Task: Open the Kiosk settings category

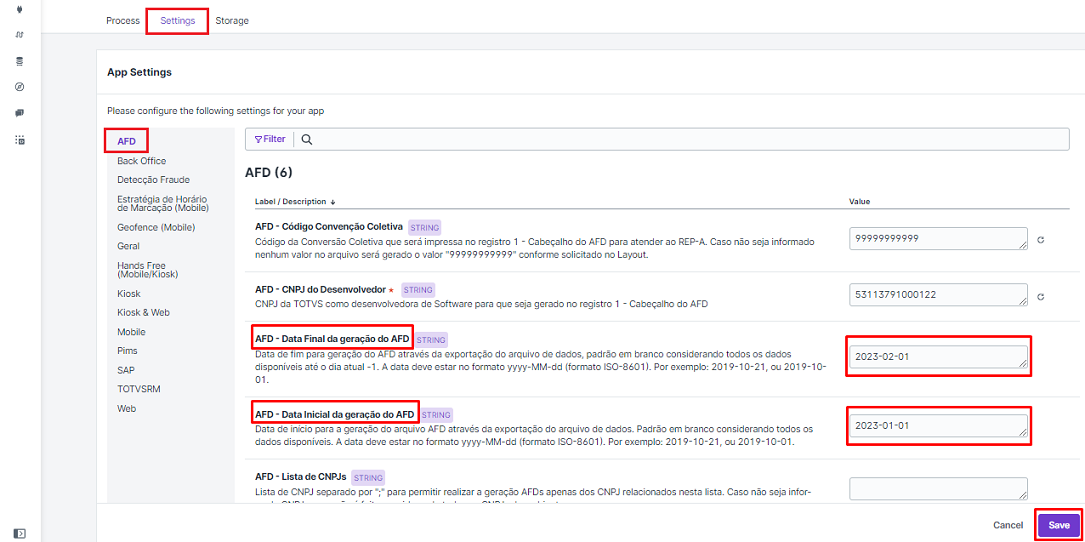Action: pos(129,293)
